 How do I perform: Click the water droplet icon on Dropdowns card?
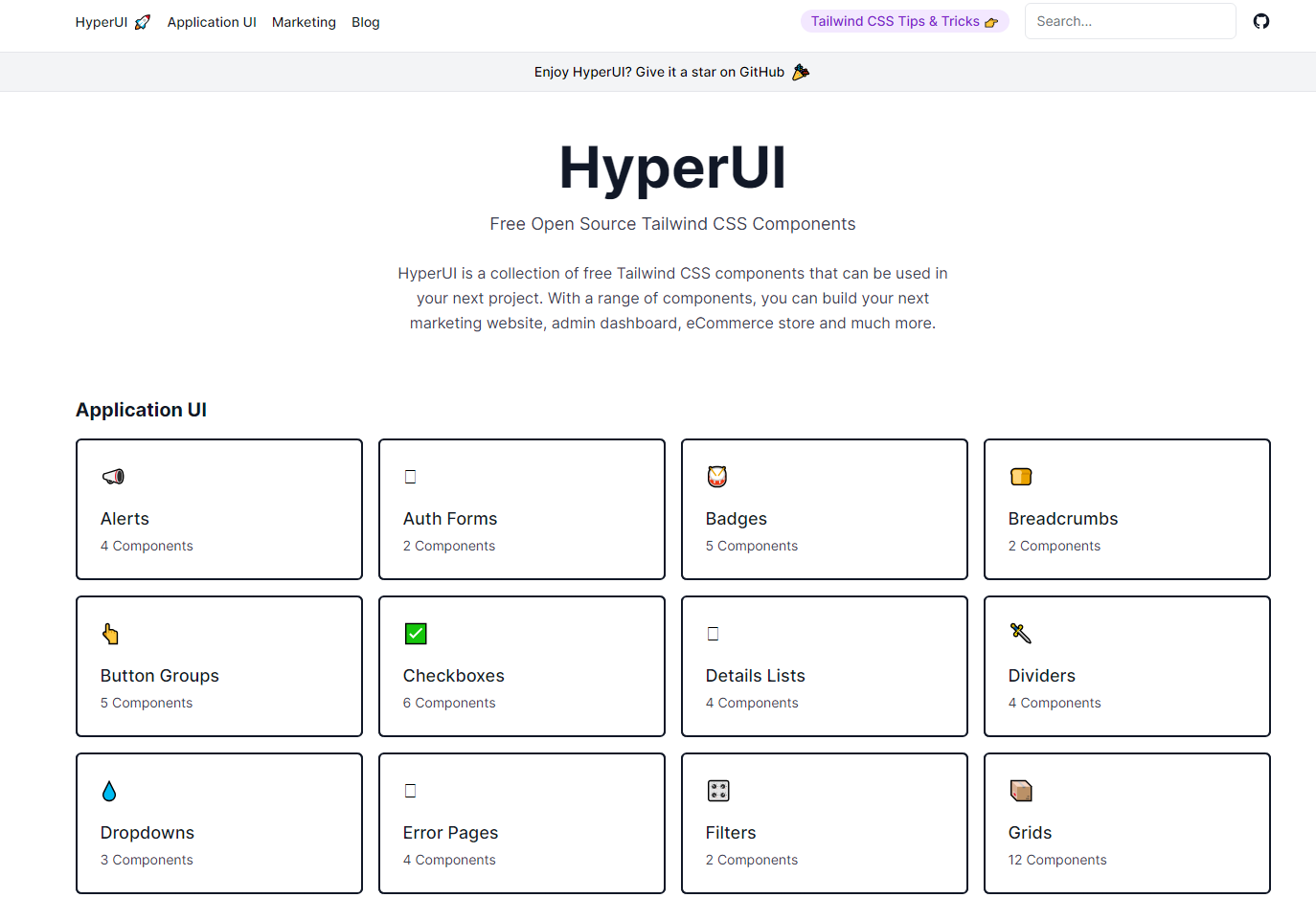pos(109,791)
